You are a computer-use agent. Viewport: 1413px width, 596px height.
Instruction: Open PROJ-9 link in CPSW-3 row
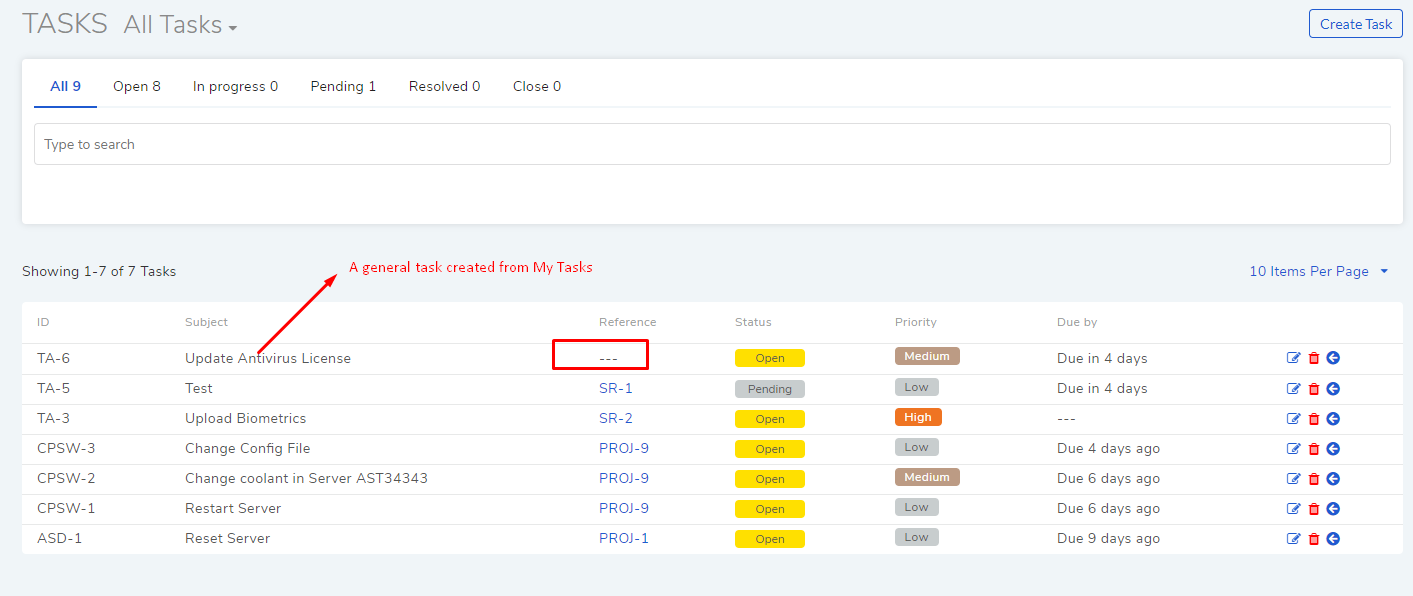coord(624,448)
